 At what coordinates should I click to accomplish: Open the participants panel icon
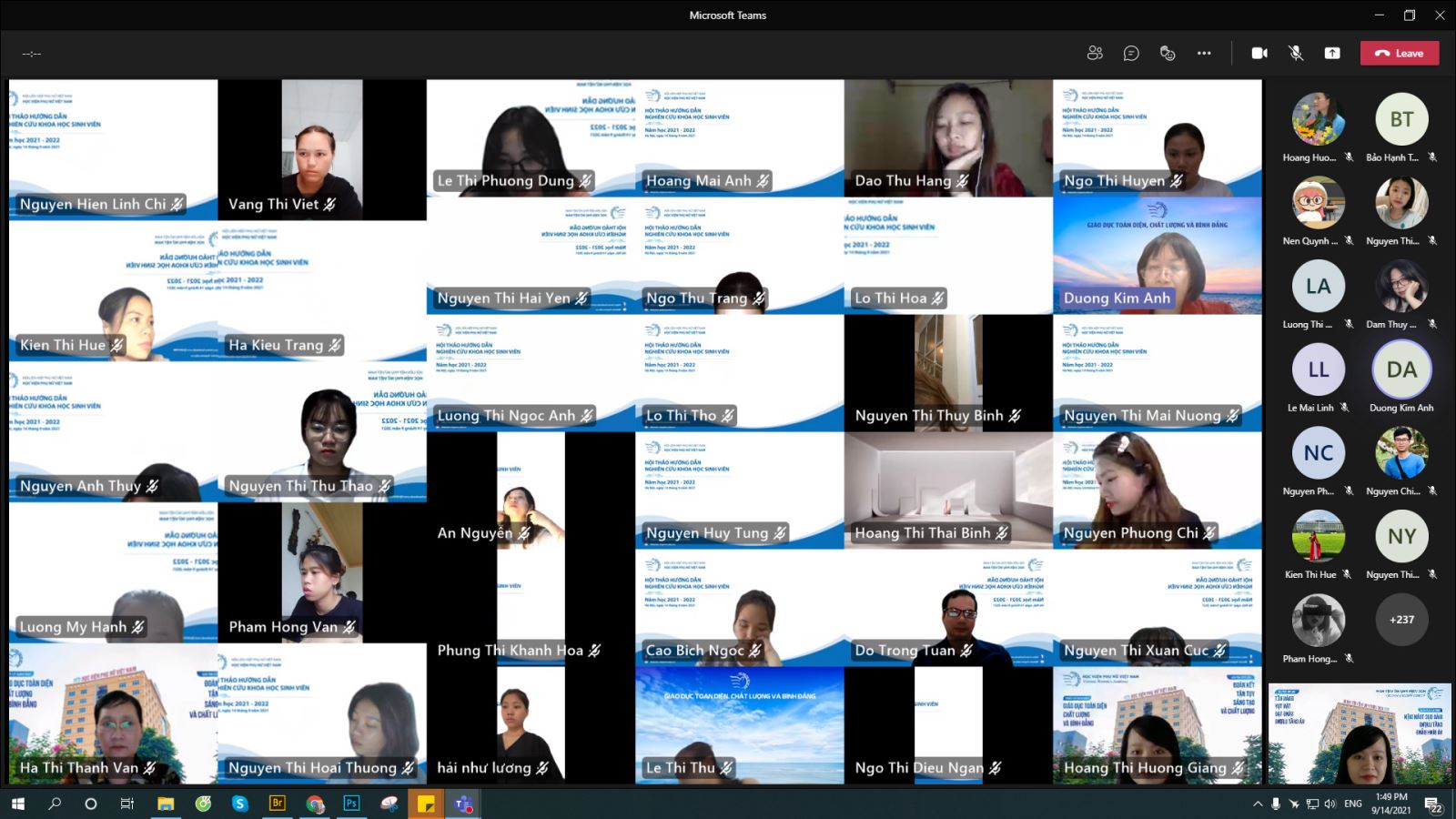coord(1095,54)
